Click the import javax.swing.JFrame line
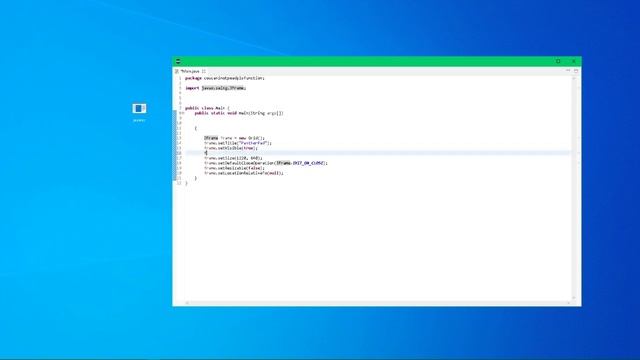This screenshot has height=360, width=640. tap(216, 88)
